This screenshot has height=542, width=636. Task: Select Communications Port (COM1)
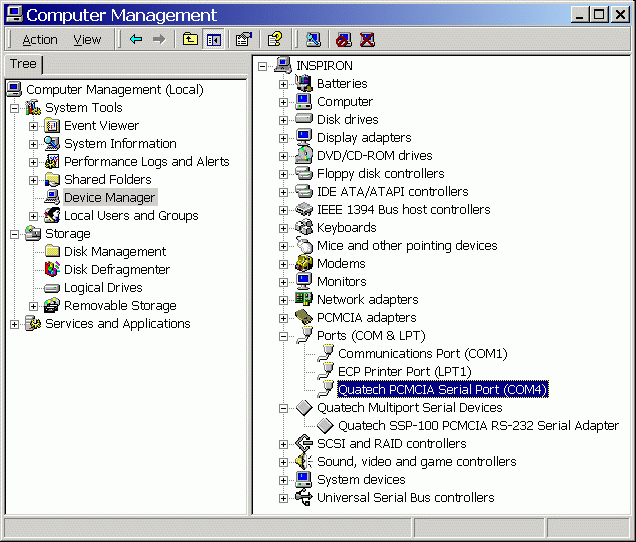pos(423,354)
